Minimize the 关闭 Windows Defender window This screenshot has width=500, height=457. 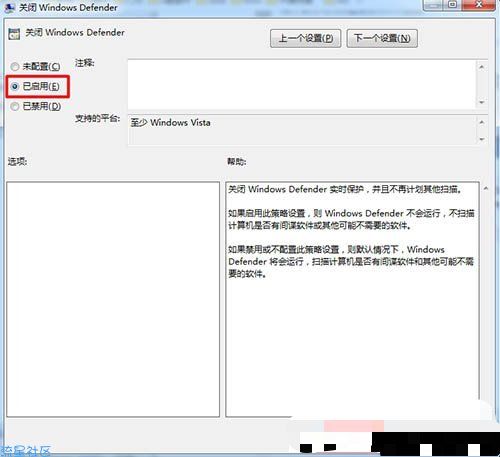435,5
